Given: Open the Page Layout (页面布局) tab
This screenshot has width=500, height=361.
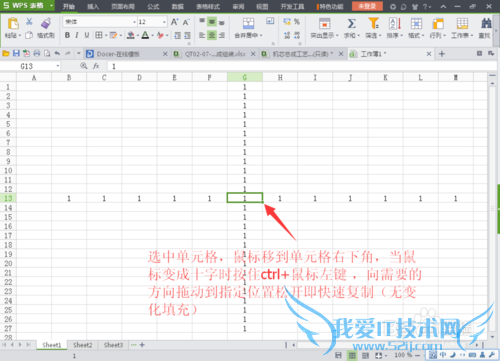Looking at the screenshot, I should [123, 6].
